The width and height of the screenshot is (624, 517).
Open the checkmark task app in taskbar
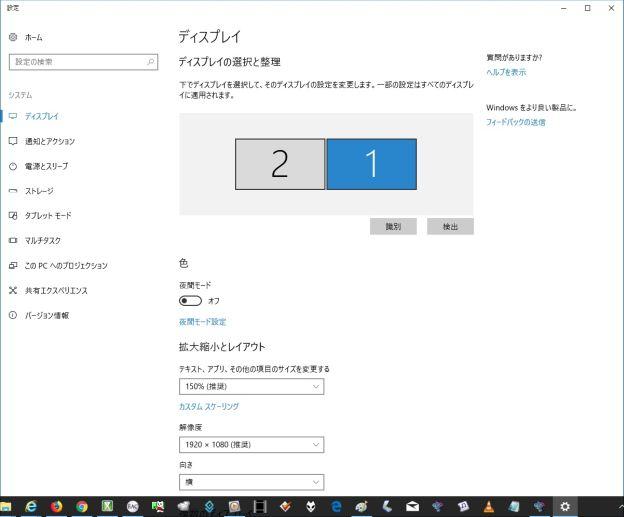285,506
